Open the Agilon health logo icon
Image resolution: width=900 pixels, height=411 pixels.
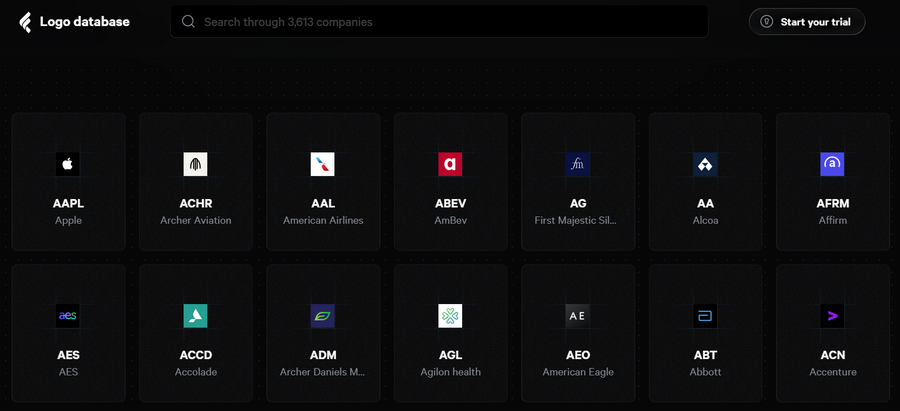pyautogui.click(x=450, y=316)
